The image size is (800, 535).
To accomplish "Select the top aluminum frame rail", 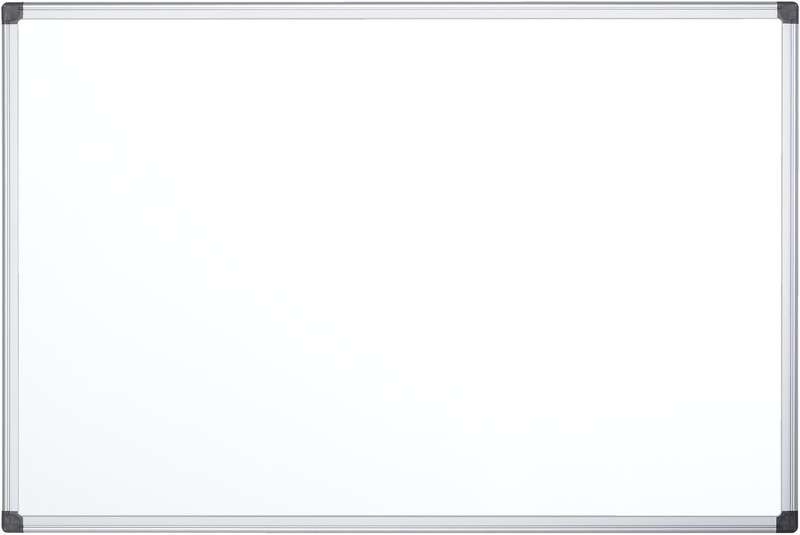I will (x=400, y=12).
